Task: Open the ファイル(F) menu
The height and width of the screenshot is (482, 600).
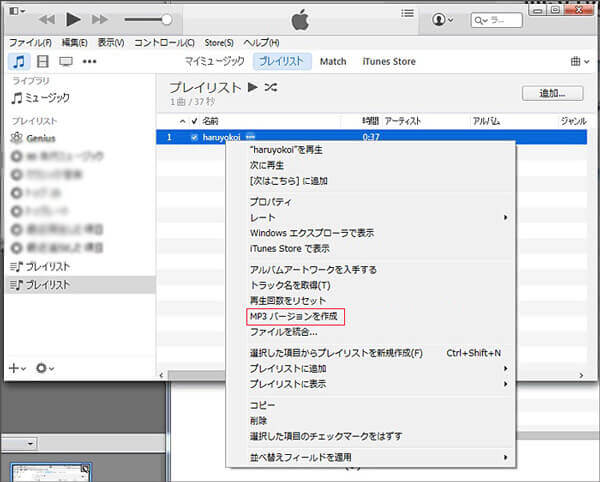Action: (x=30, y=42)
